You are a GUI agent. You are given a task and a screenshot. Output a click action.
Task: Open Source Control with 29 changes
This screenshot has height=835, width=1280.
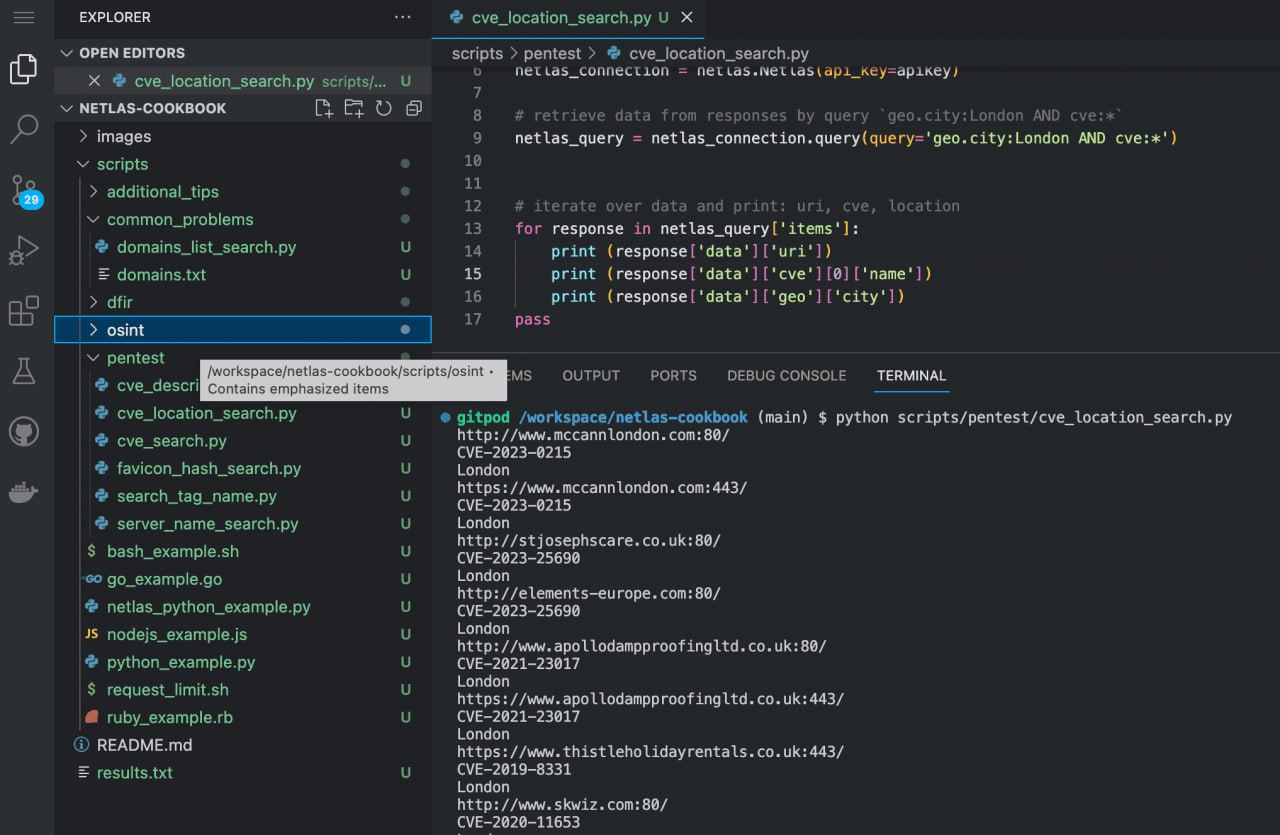(24, 190)
